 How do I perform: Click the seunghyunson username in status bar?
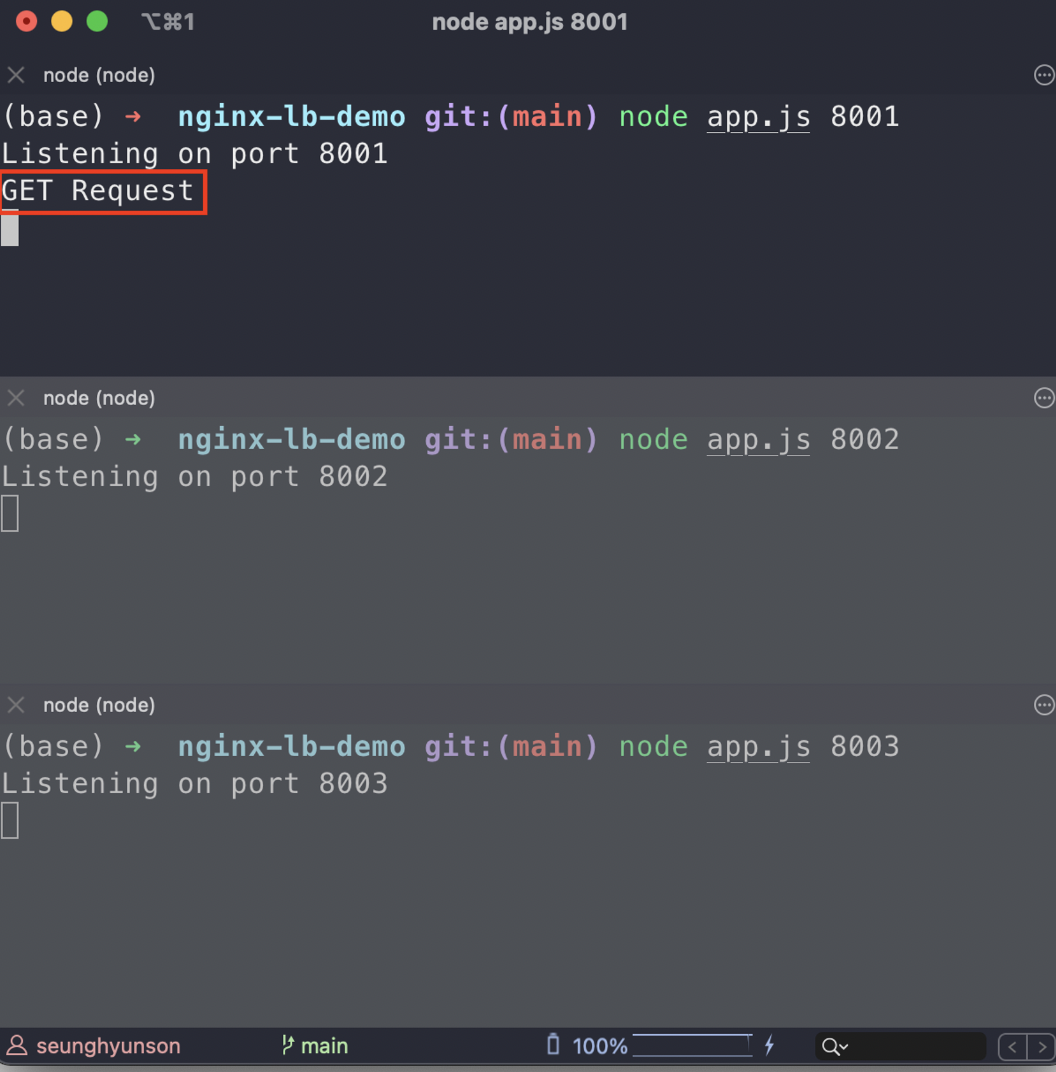[108, 1046]
